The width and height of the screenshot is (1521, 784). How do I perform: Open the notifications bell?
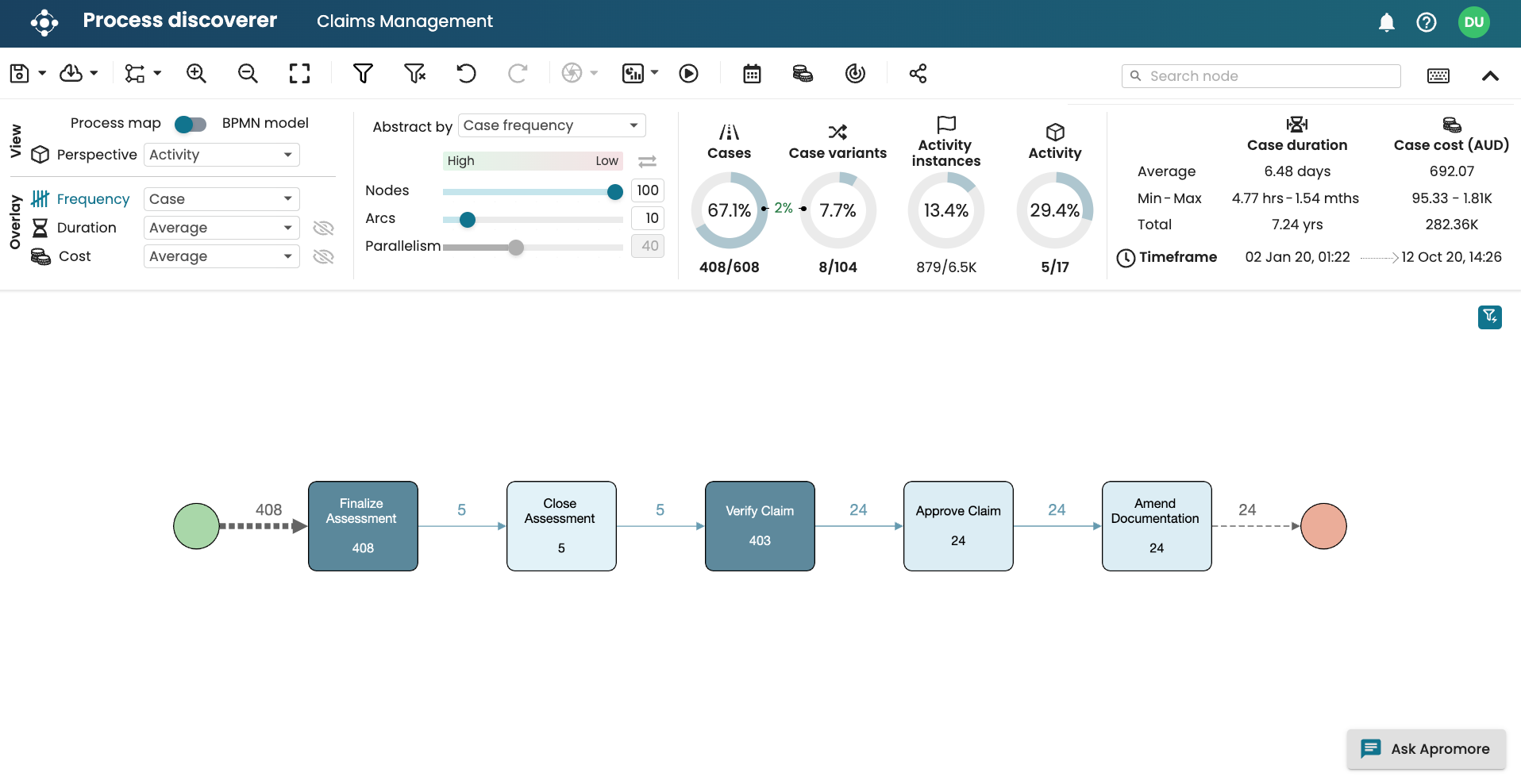tap(1386, 22)
